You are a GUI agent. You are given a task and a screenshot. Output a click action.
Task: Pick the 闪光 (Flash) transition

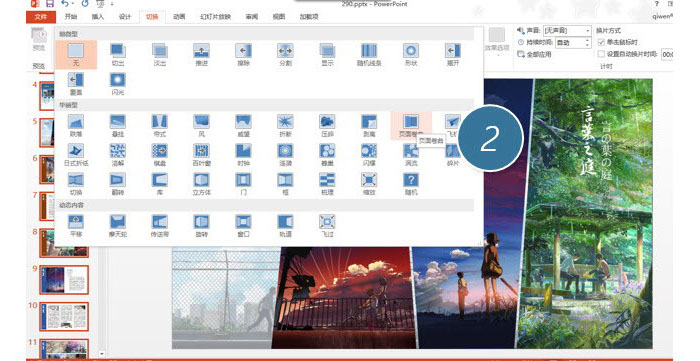coord(118,84)
